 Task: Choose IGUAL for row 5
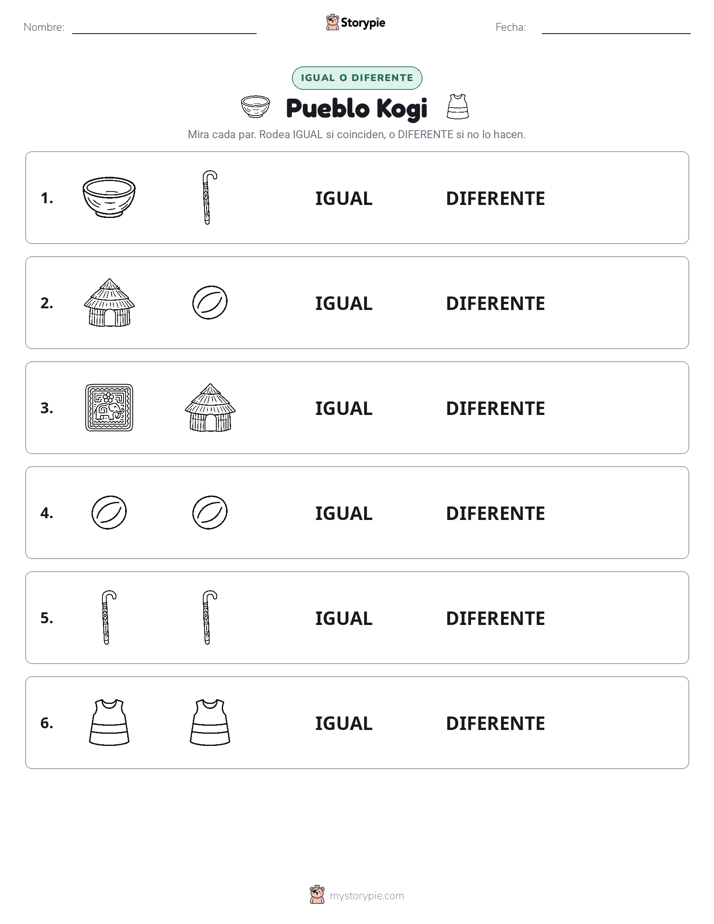point(343,618)
